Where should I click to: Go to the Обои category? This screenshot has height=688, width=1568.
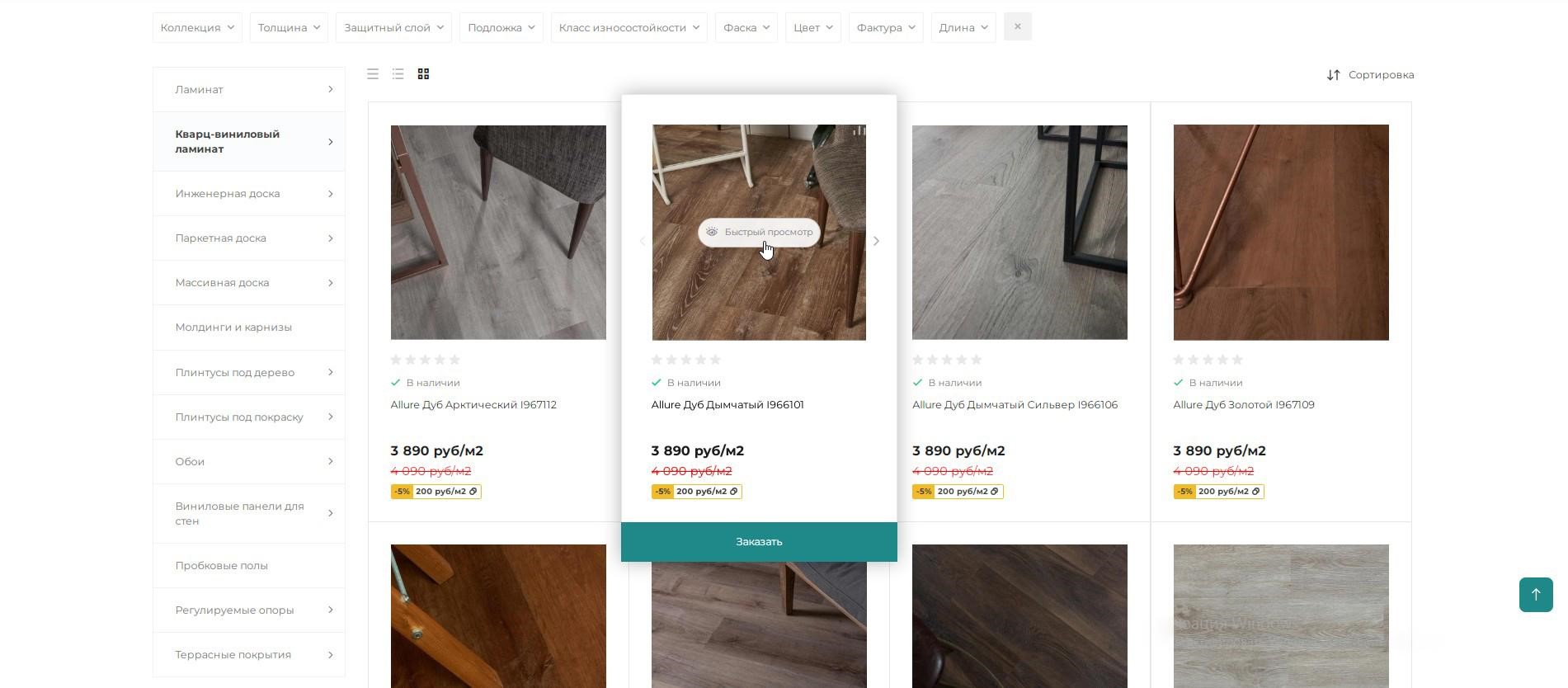(190, 462)
